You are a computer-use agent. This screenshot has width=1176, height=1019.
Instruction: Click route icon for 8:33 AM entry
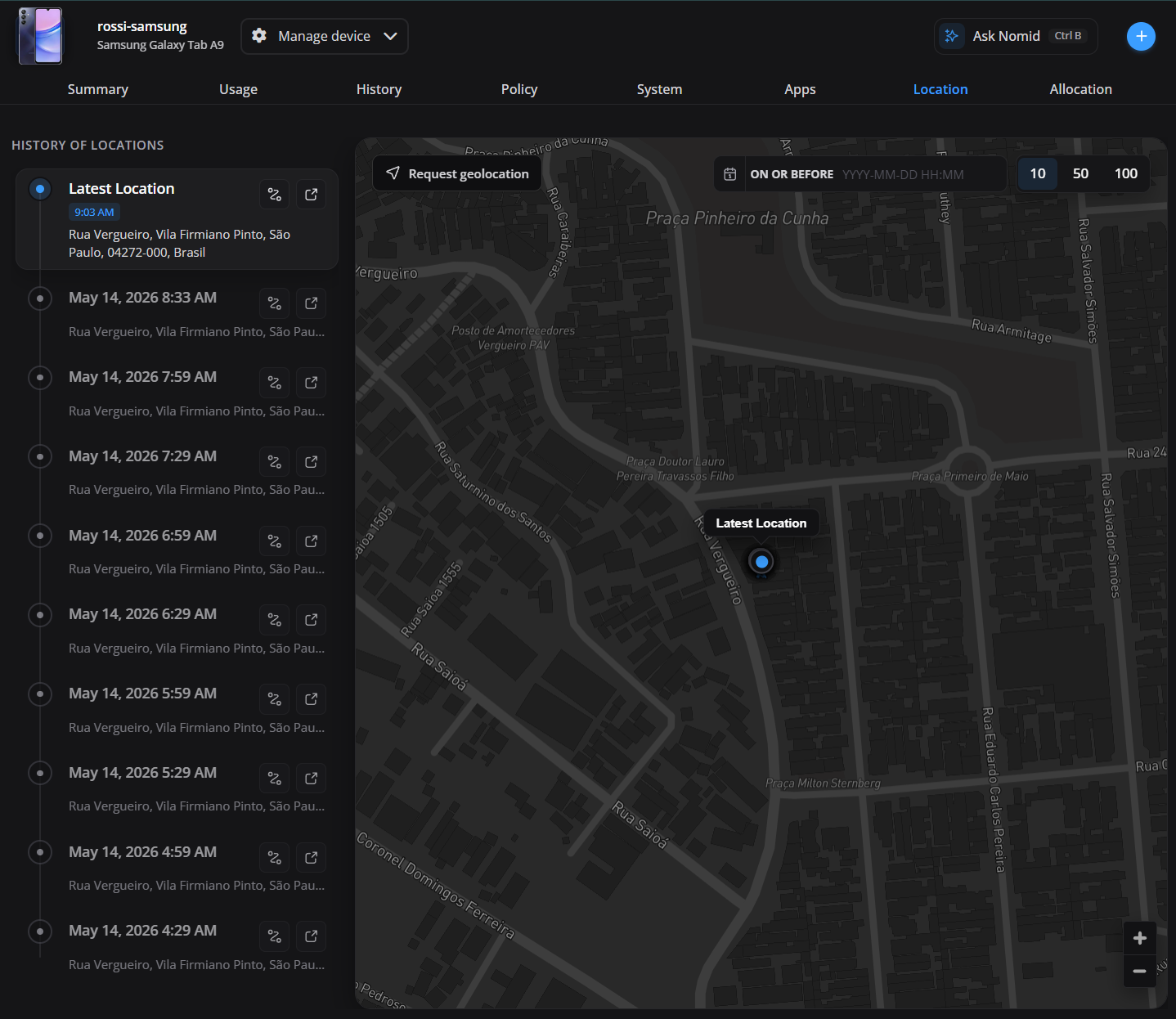click(x=275, y=303)
